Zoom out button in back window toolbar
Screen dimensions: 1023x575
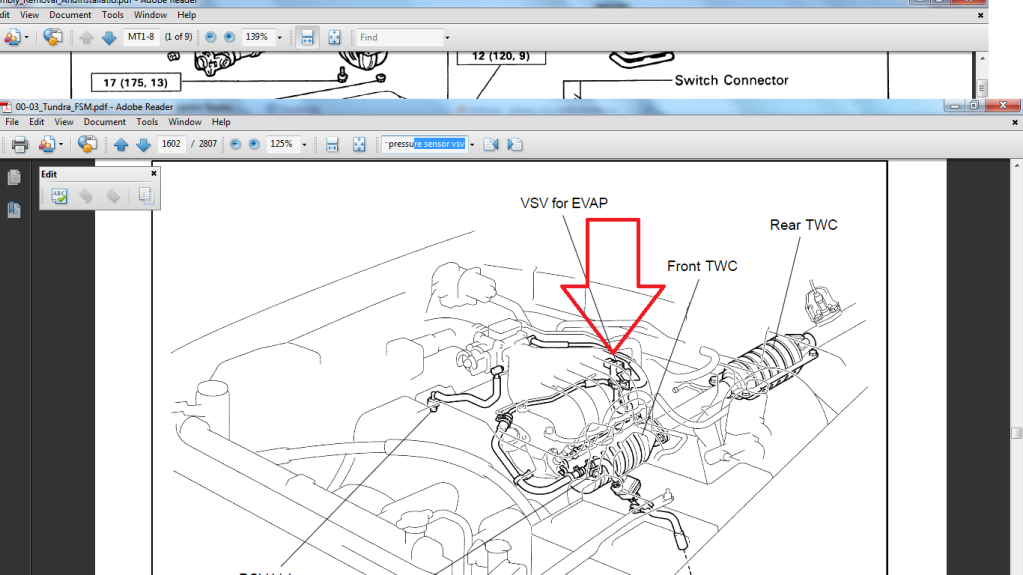tap(211, 37)
